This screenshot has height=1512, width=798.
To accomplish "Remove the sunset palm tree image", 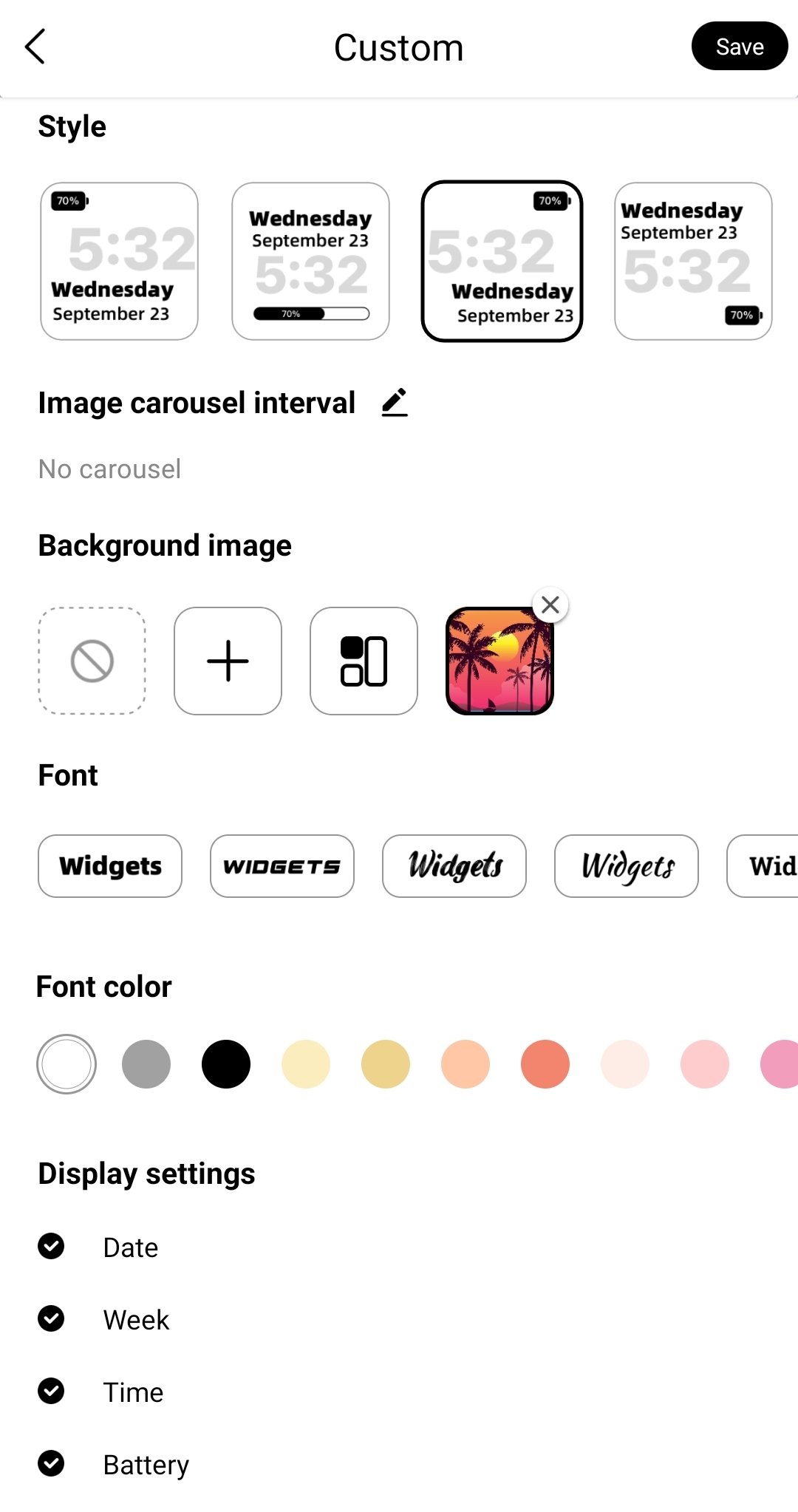I will (550, 605).
